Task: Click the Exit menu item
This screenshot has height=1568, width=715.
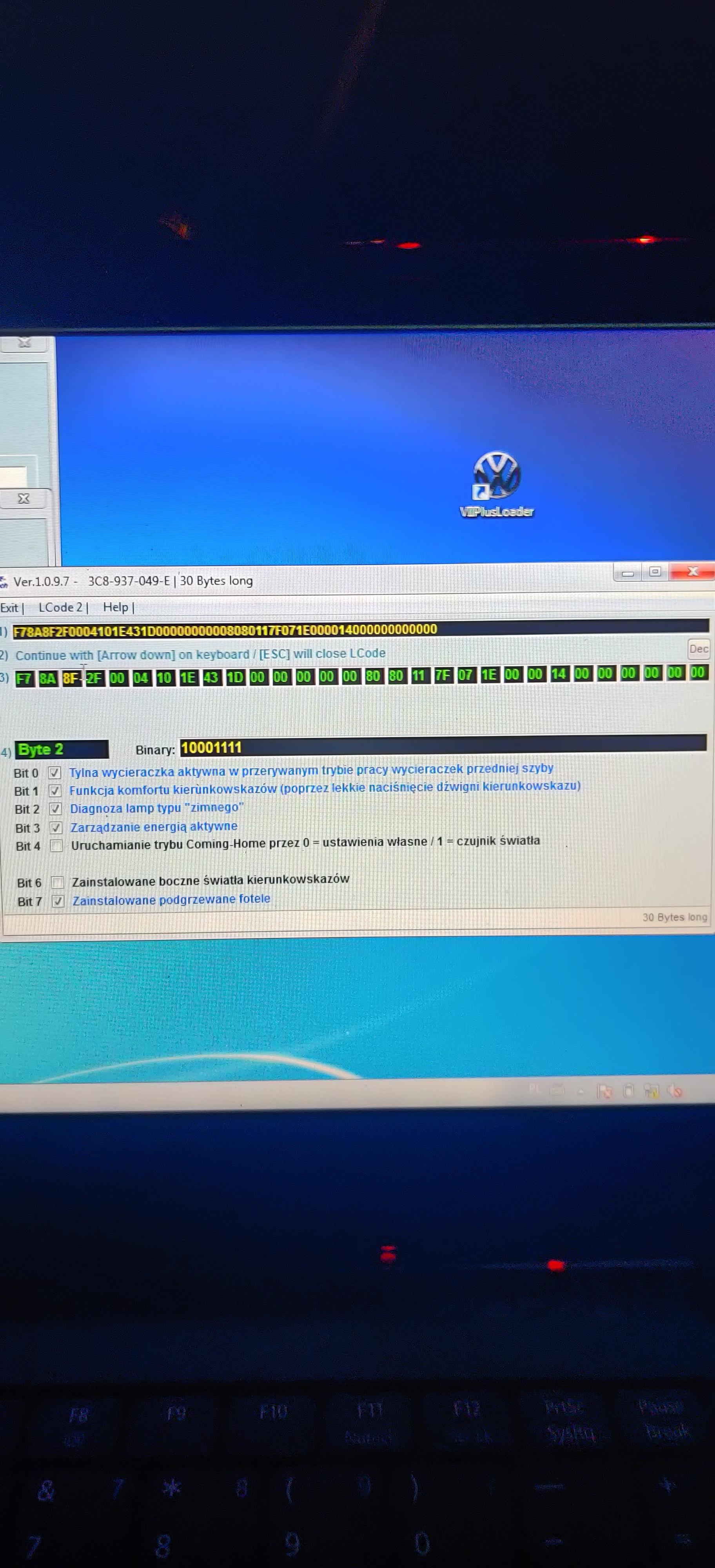Action: point(9,608)
